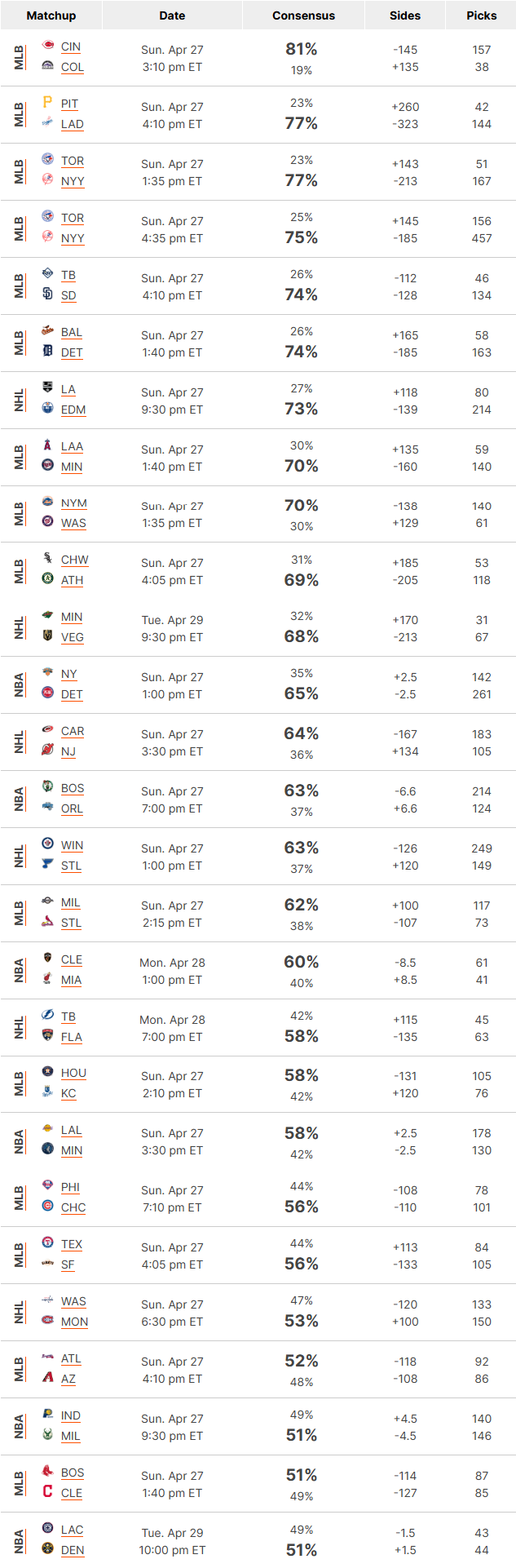Open the VEG team link
The height and width of the screenshot is (1568, 516).
click(x=73, y=637)
